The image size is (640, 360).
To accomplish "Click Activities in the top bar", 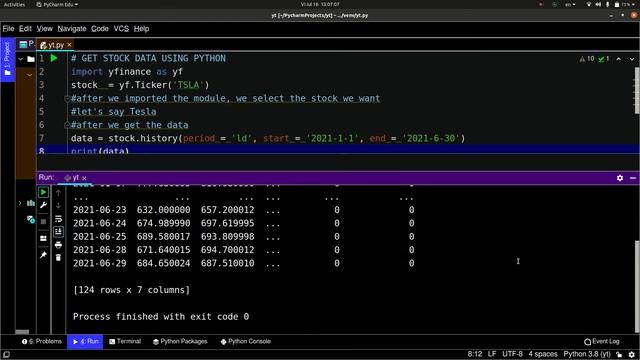I will tap(14, 4).
